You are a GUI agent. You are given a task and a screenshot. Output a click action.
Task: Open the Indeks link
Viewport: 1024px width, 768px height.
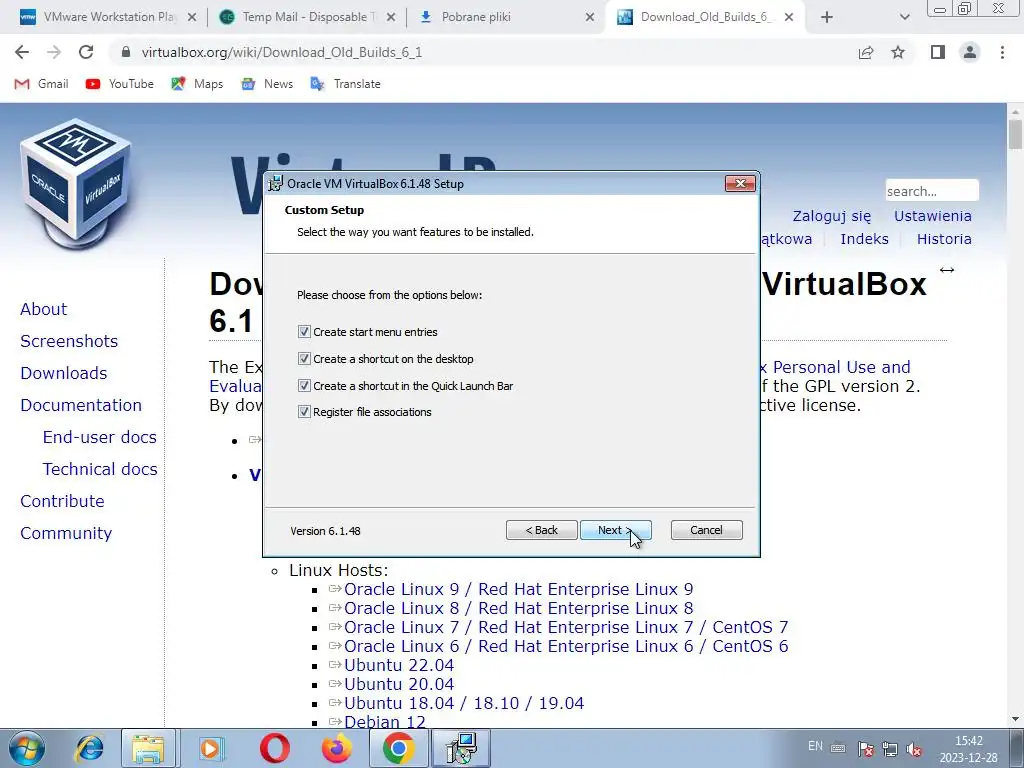pyautogui.click(x=864, y=239)
